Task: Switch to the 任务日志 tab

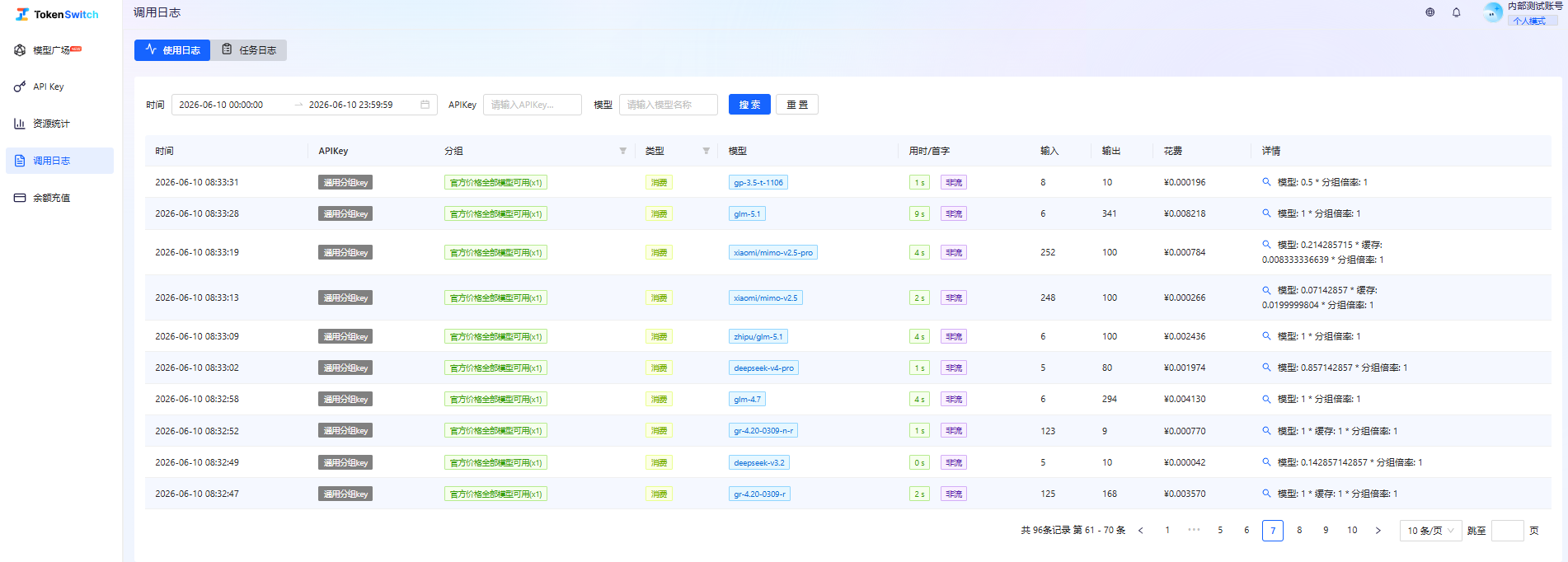Action: pyautogui.click(x=249, y=50)
